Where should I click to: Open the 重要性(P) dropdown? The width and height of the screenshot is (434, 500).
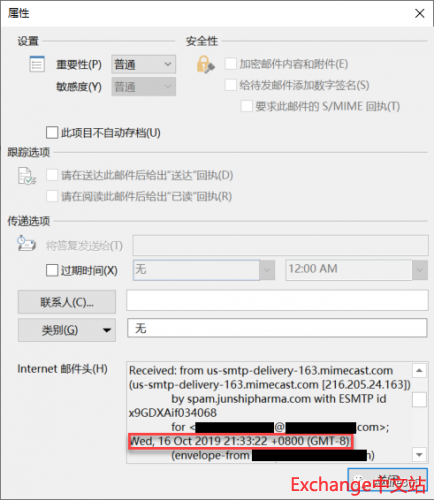click(x=144, y=64)
